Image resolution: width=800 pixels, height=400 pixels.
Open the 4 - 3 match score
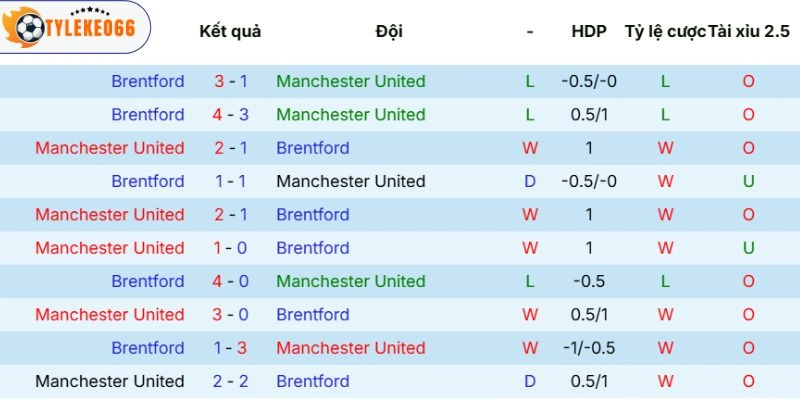[230, 115]
